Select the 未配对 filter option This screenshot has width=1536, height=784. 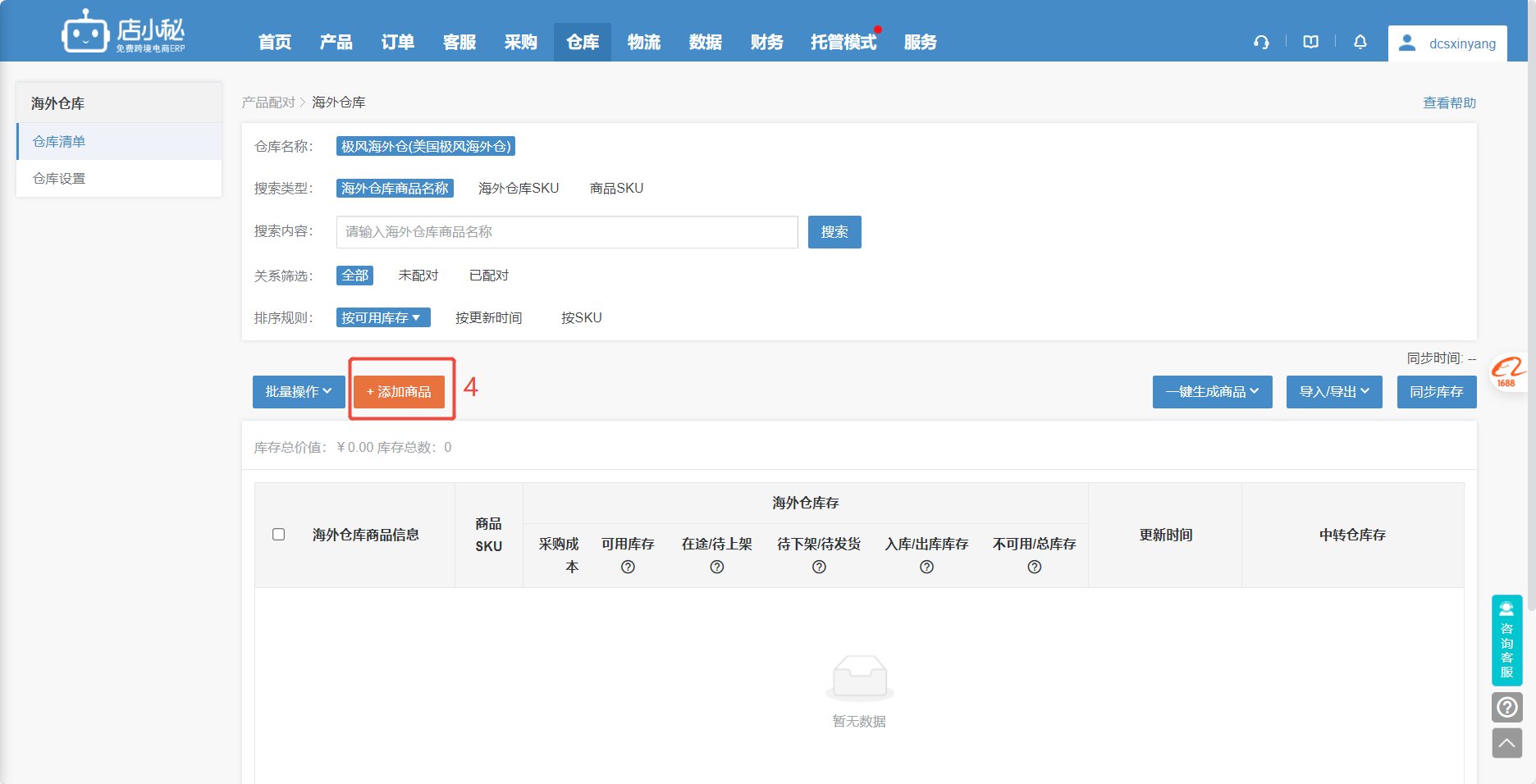[418, 276]
